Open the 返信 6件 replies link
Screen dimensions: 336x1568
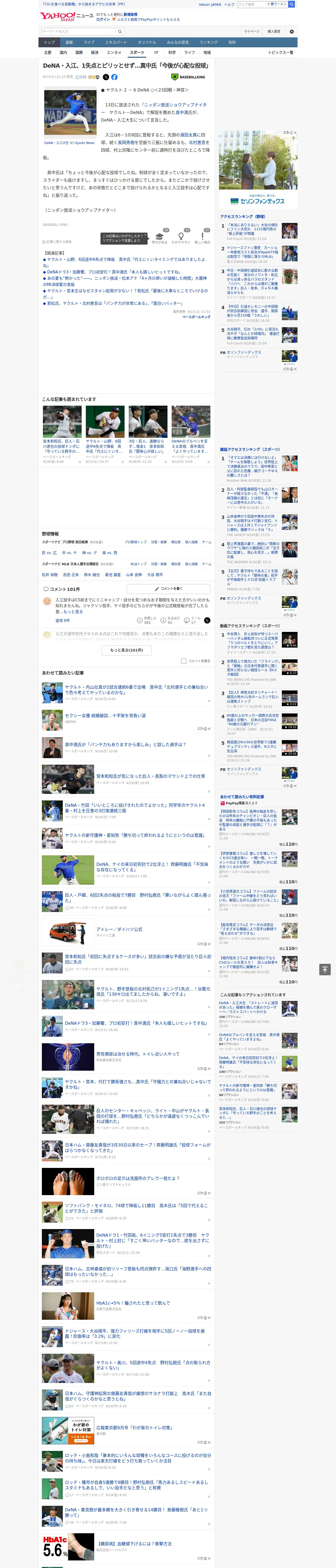tap(62, 620)
